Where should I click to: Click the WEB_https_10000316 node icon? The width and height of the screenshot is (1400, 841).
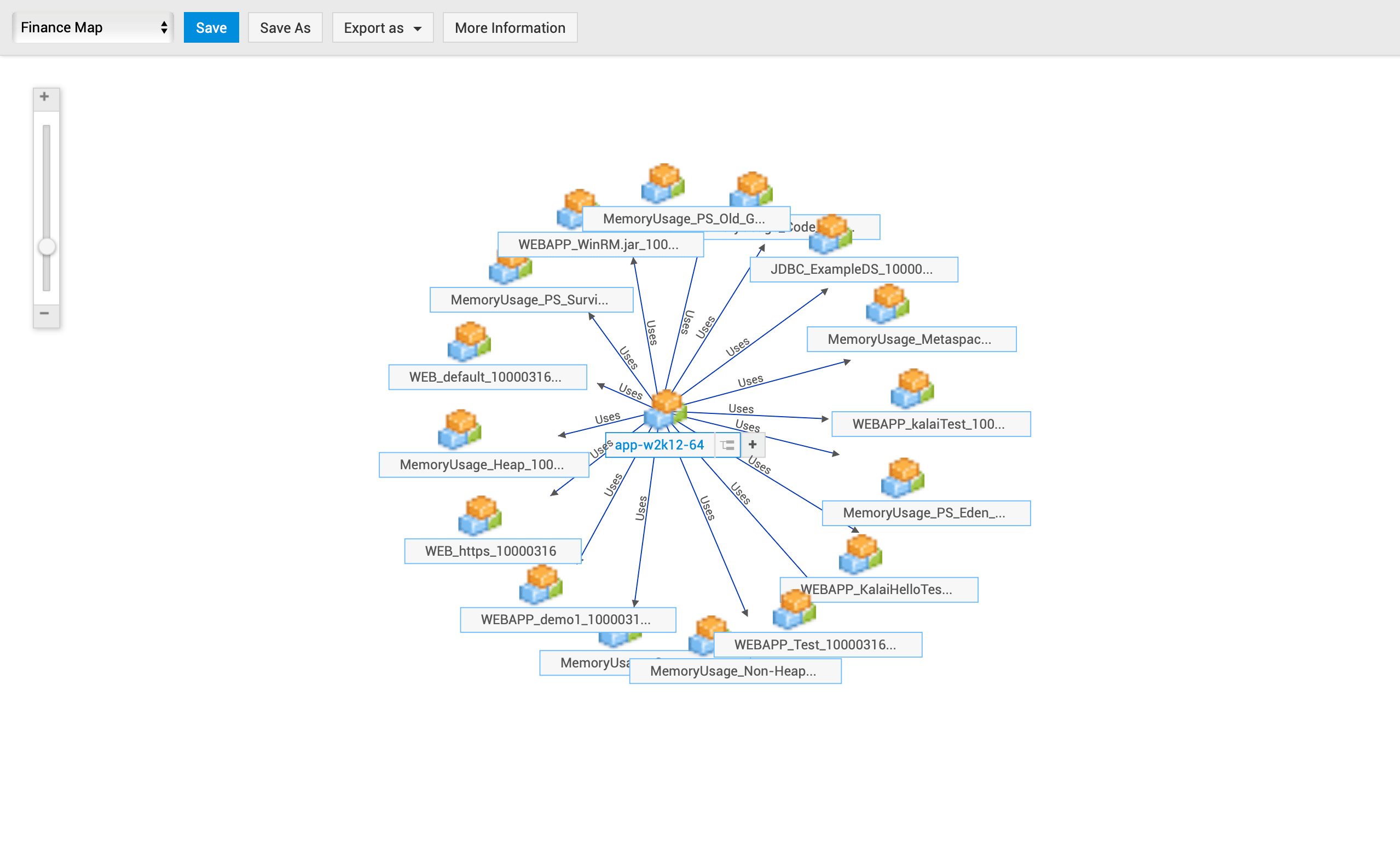click(x=479, y=516)
